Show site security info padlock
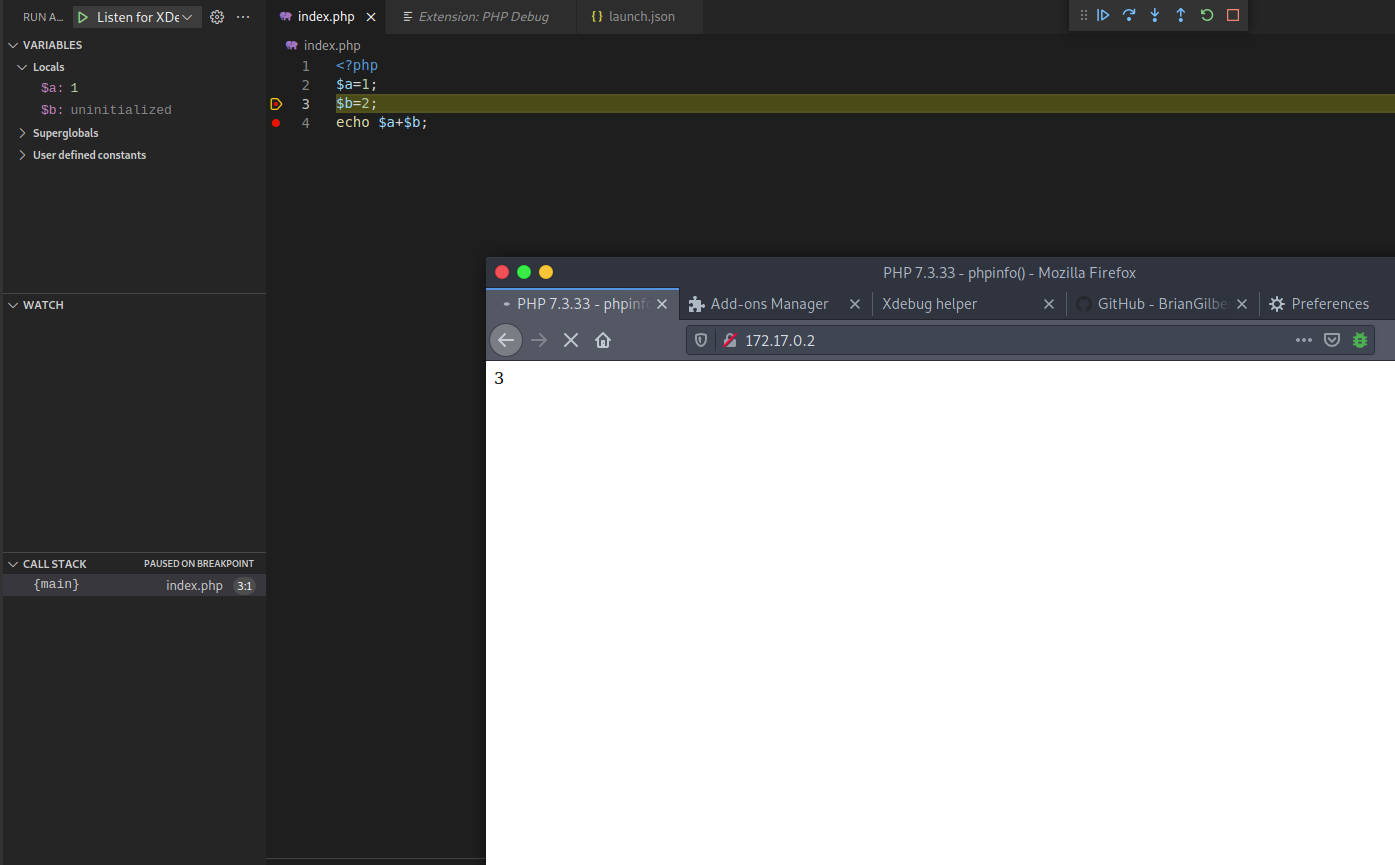The image size is (1395, 865). tap(730, 340)
